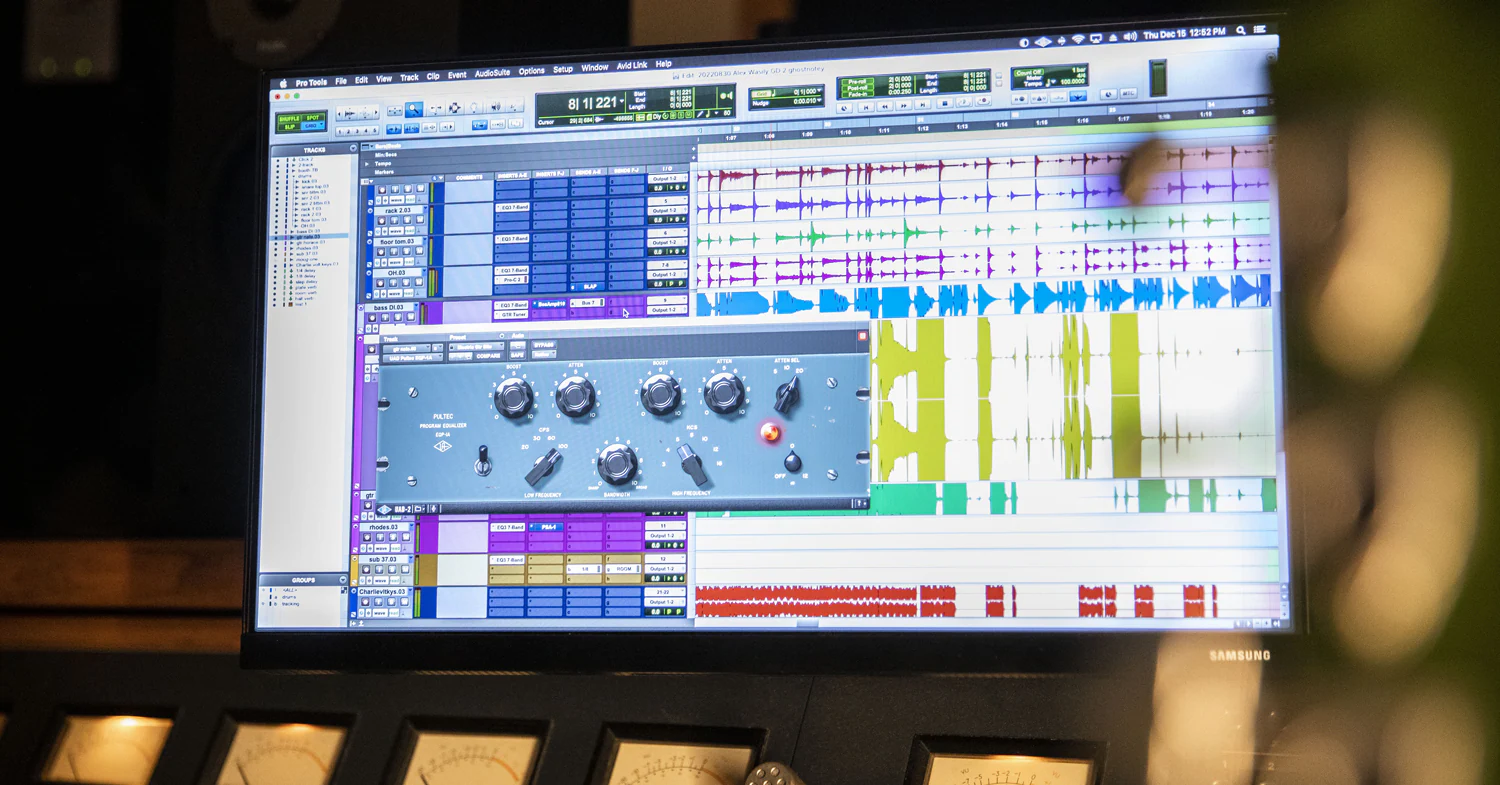Open the Apple menu
Screen dimensions: 1500x785
click(x=283, y=84)
